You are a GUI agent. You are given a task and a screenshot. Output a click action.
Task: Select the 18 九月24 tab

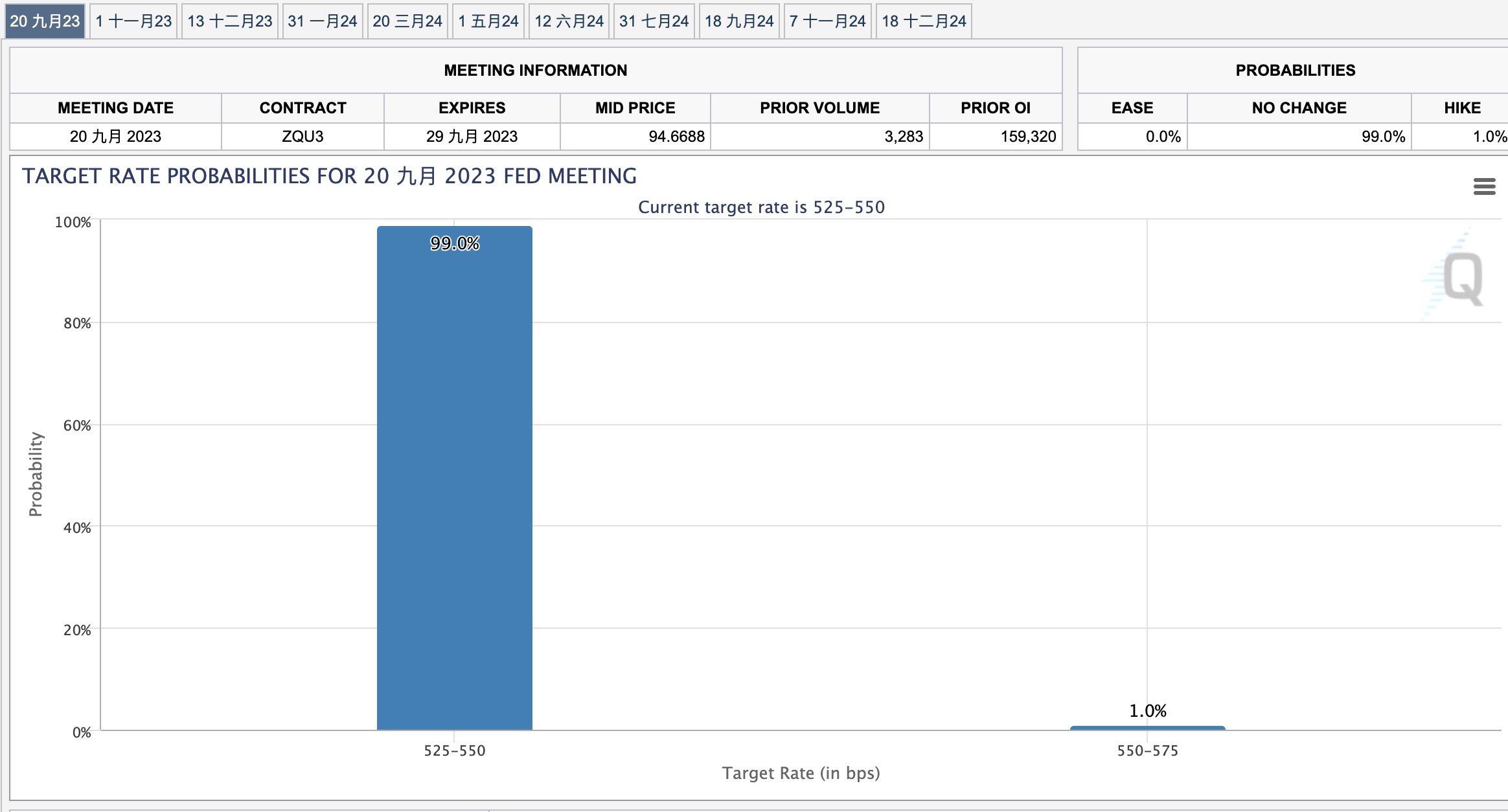[738, 21]
